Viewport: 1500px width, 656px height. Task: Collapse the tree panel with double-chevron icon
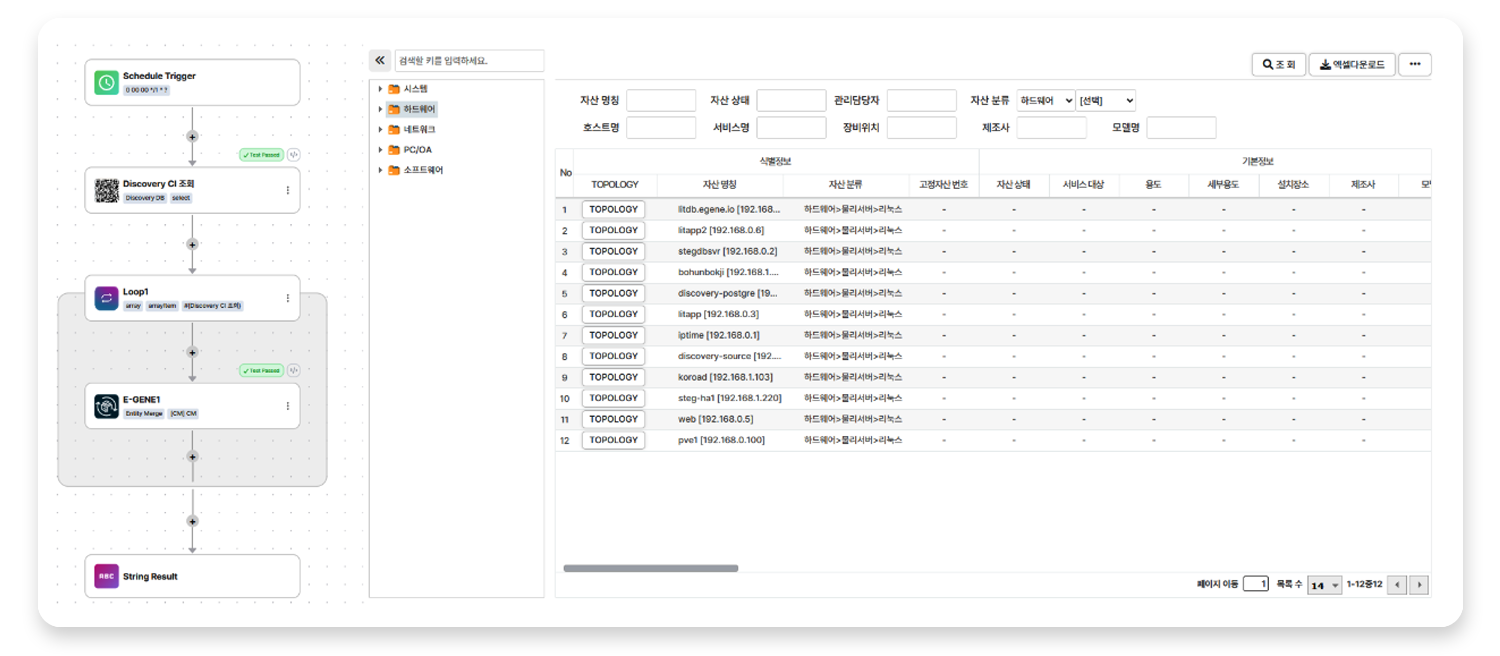pyautogui.click(x=380, y=61)
